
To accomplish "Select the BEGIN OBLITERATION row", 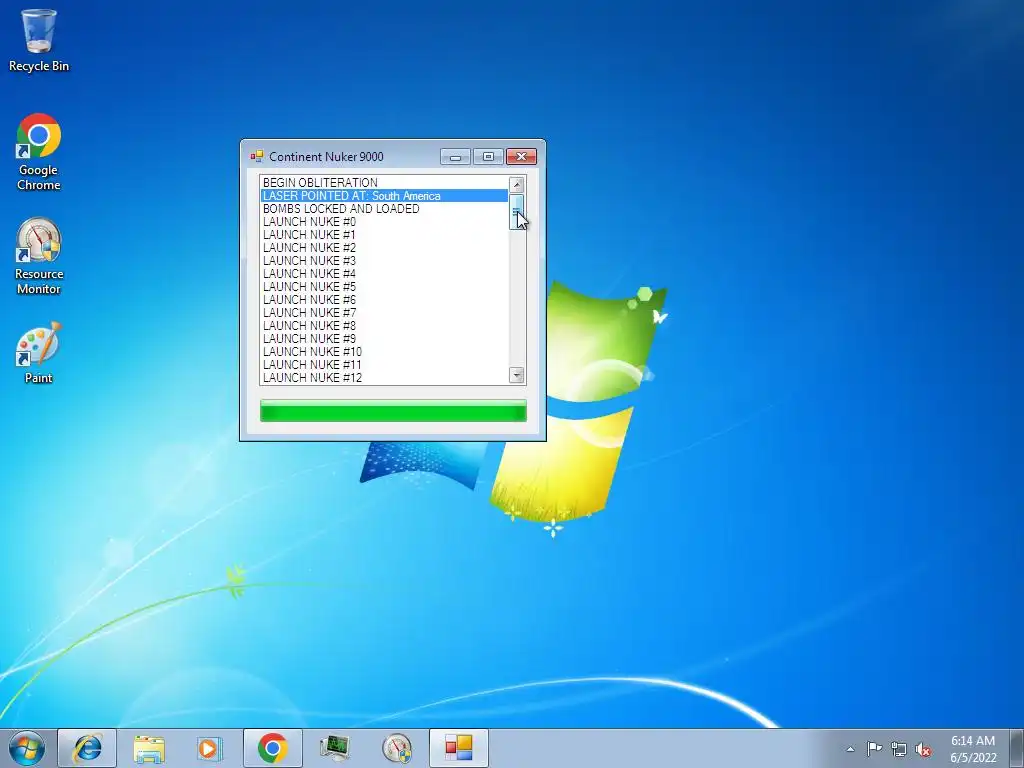I will [384, 183].
